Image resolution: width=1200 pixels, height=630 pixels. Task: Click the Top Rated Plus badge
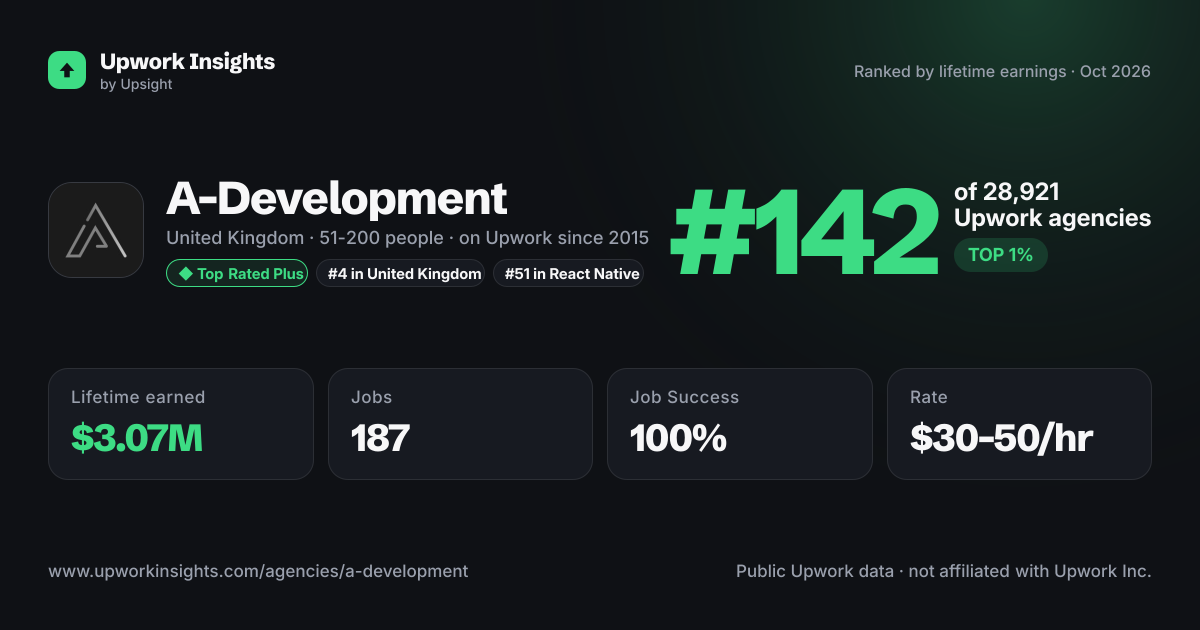pos(236,273)
